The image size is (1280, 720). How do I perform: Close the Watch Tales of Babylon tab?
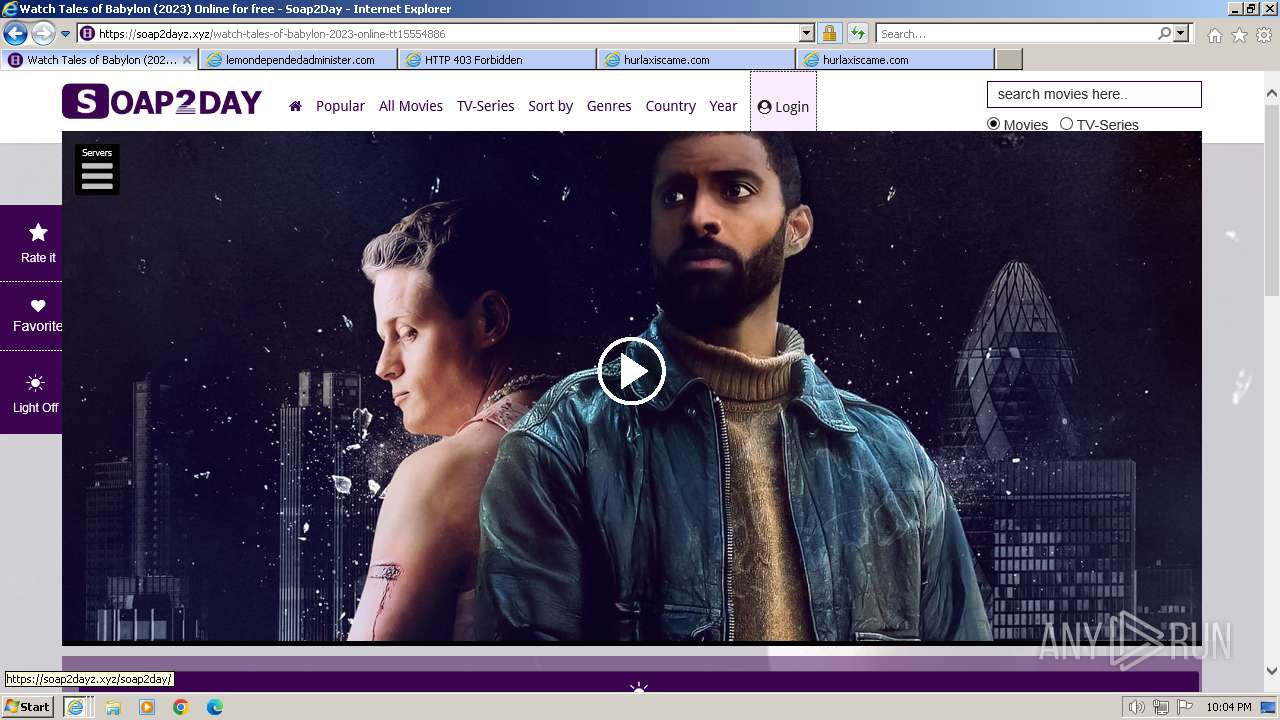pyautogui.click(x=186, y=60)
